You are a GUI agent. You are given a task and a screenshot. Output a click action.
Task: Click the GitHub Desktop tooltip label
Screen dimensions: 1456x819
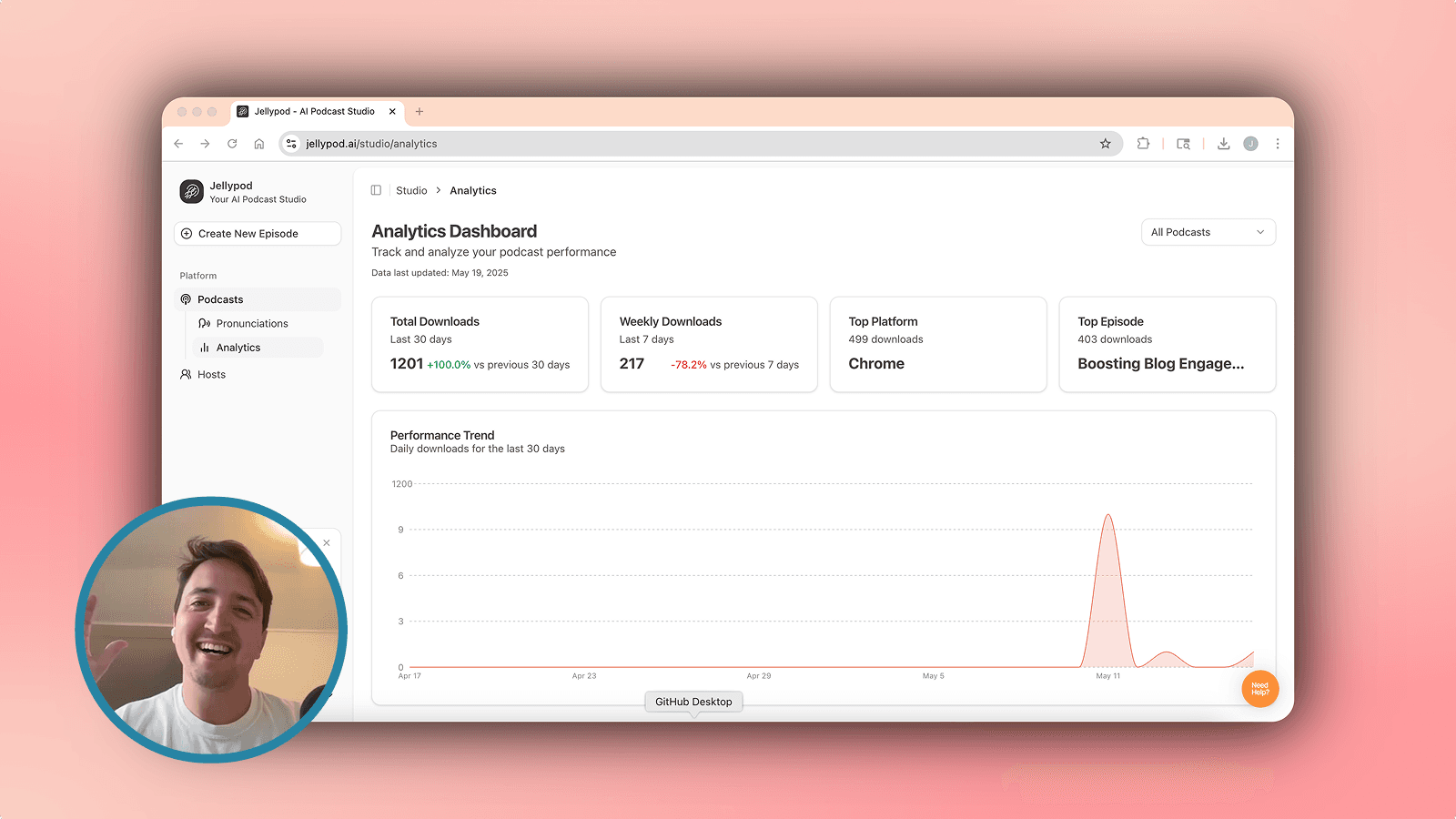[x=693, y=702]
